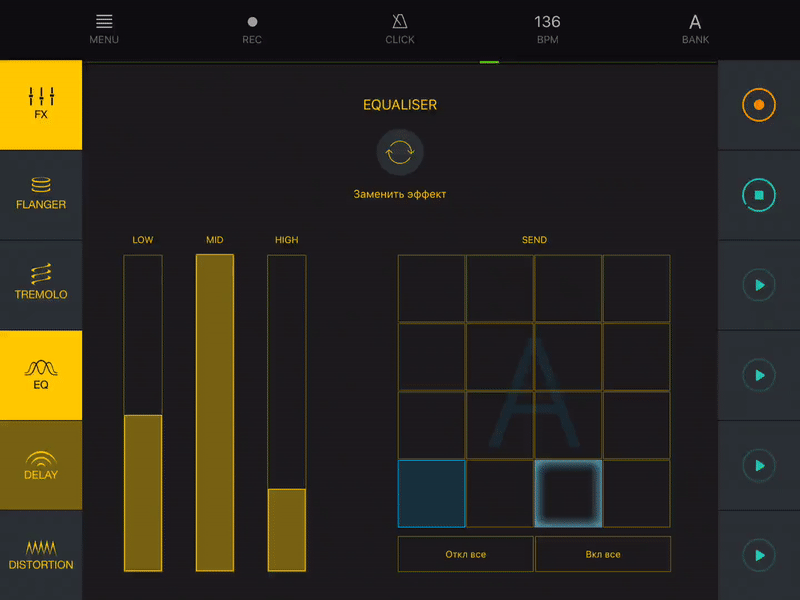Image resolution: width=800 pixels, height=600 pixels.
Task: Tap the orange loop record button
Action: (759, 105)
